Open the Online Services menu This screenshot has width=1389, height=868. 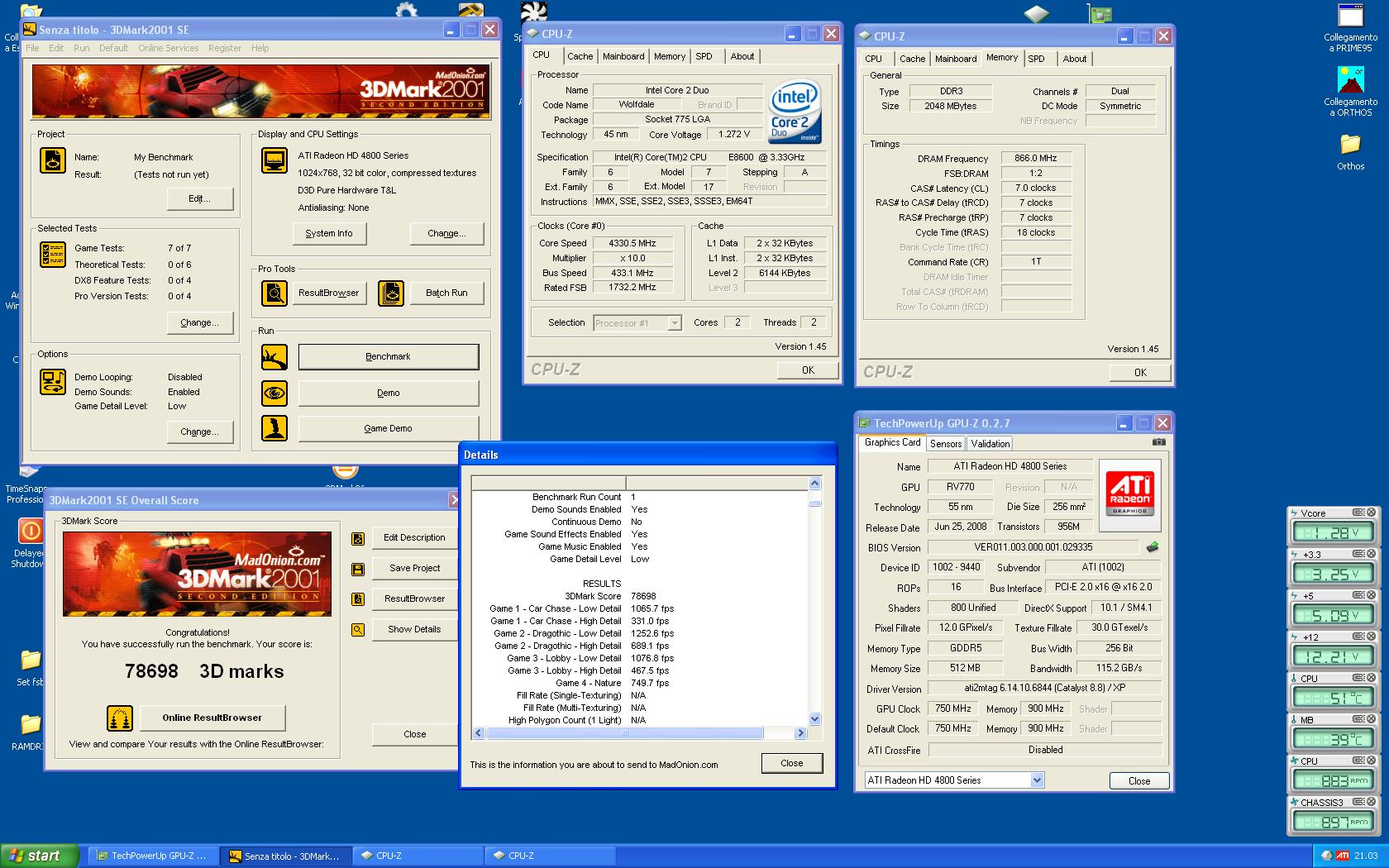click(168, 48)
